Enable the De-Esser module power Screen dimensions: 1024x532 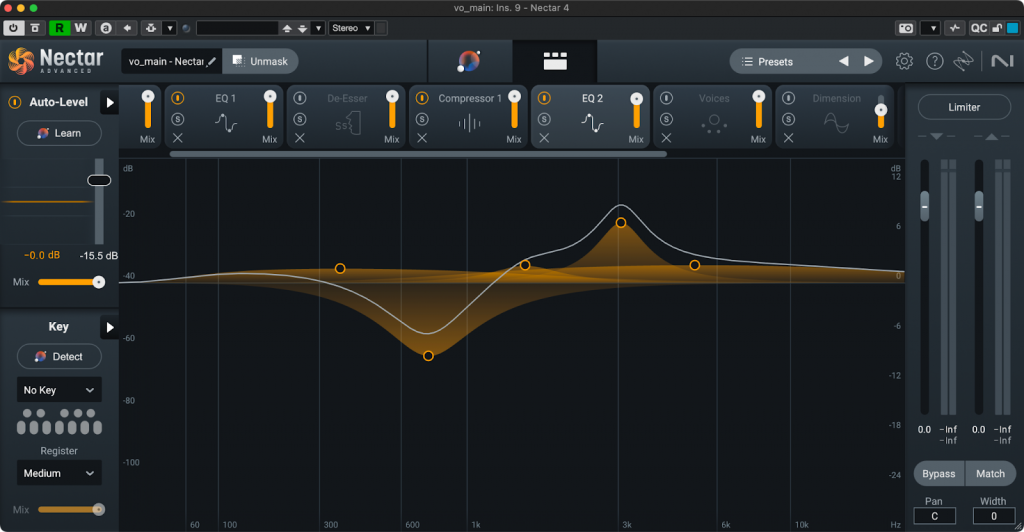click(300, 99)
